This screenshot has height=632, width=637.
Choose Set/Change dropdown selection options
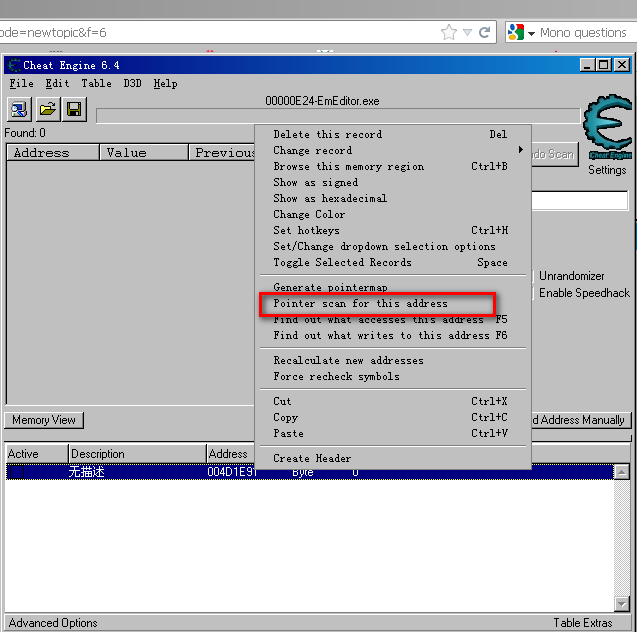(x=393, y=246)
